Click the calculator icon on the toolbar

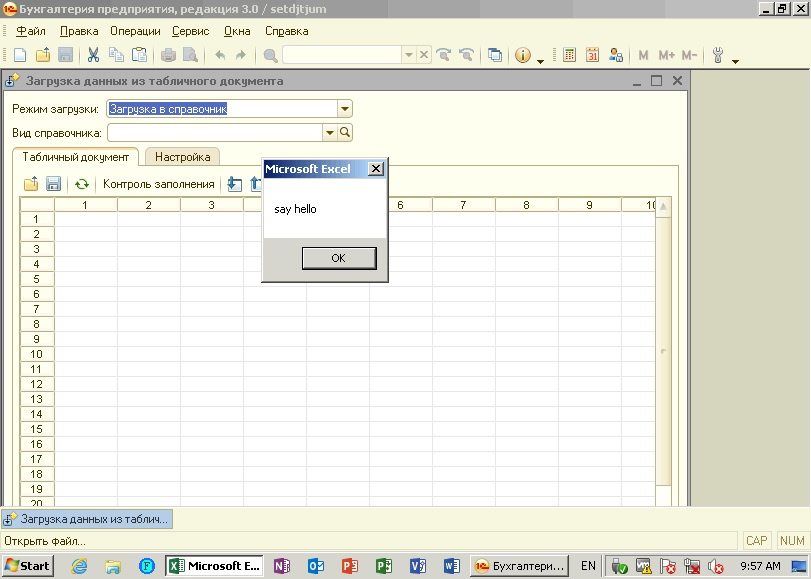click(570, 56)
